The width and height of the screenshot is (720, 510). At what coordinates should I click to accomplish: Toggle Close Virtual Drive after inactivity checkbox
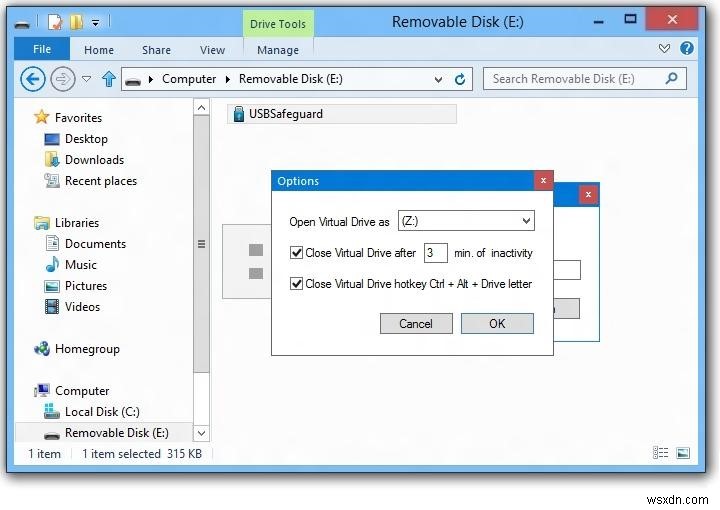[297, 252]
